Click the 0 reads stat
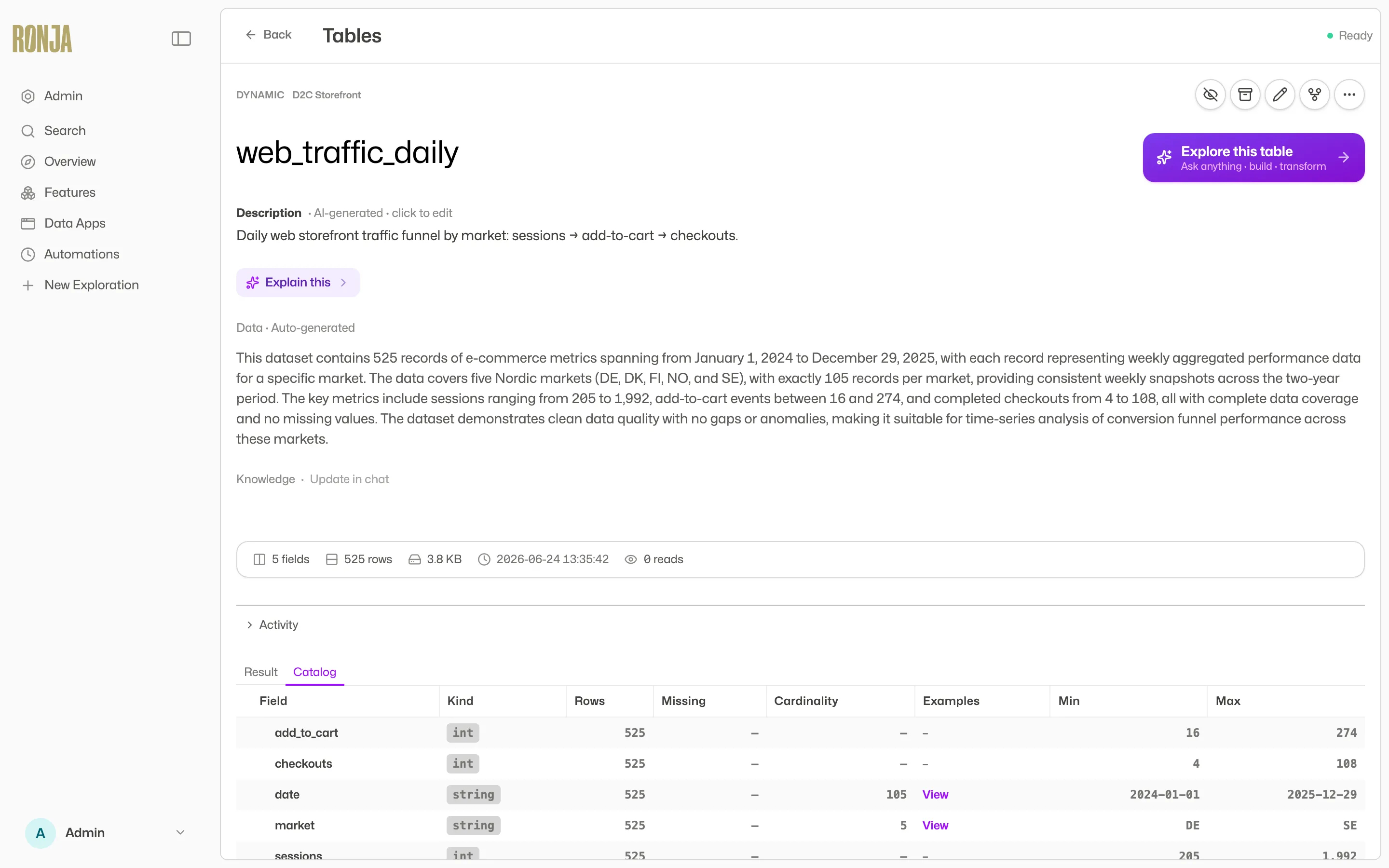 (x=654, y=560)
